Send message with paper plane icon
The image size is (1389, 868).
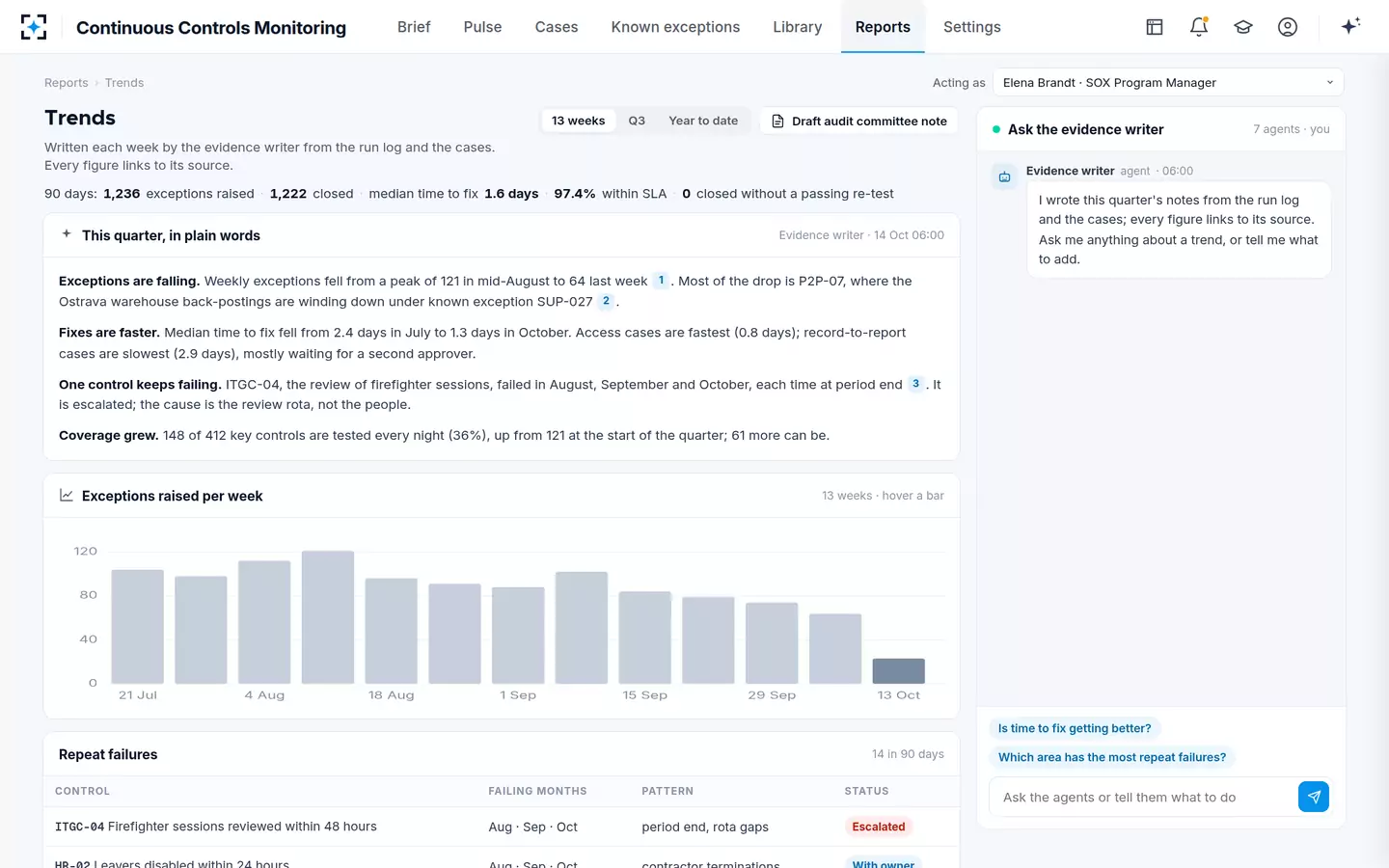pos(1314,797)
